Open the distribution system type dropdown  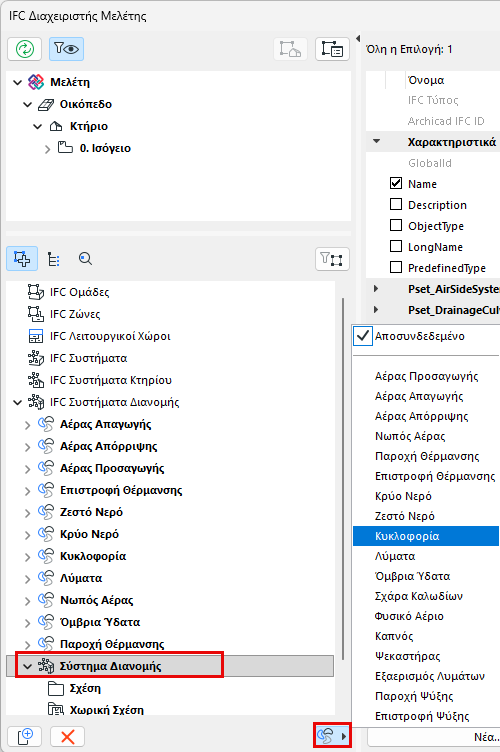pos(332,735)
